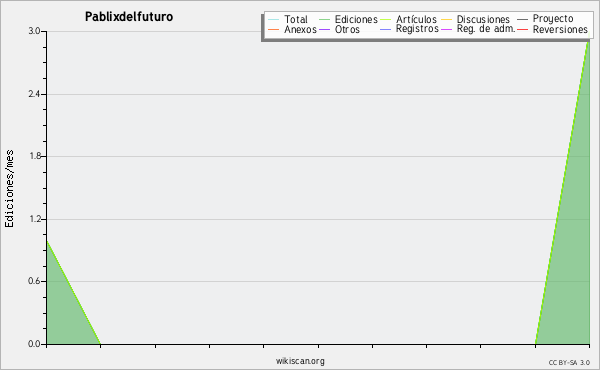Click the green triangle area at left
600x370 pixels.
63,314
